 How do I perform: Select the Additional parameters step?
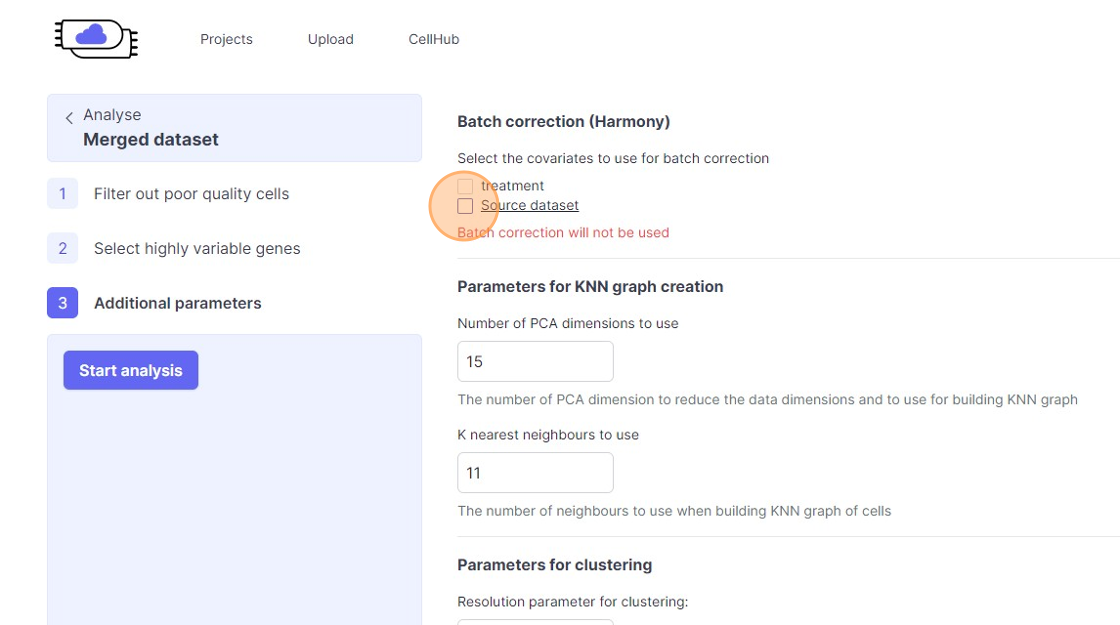point(177,303)
